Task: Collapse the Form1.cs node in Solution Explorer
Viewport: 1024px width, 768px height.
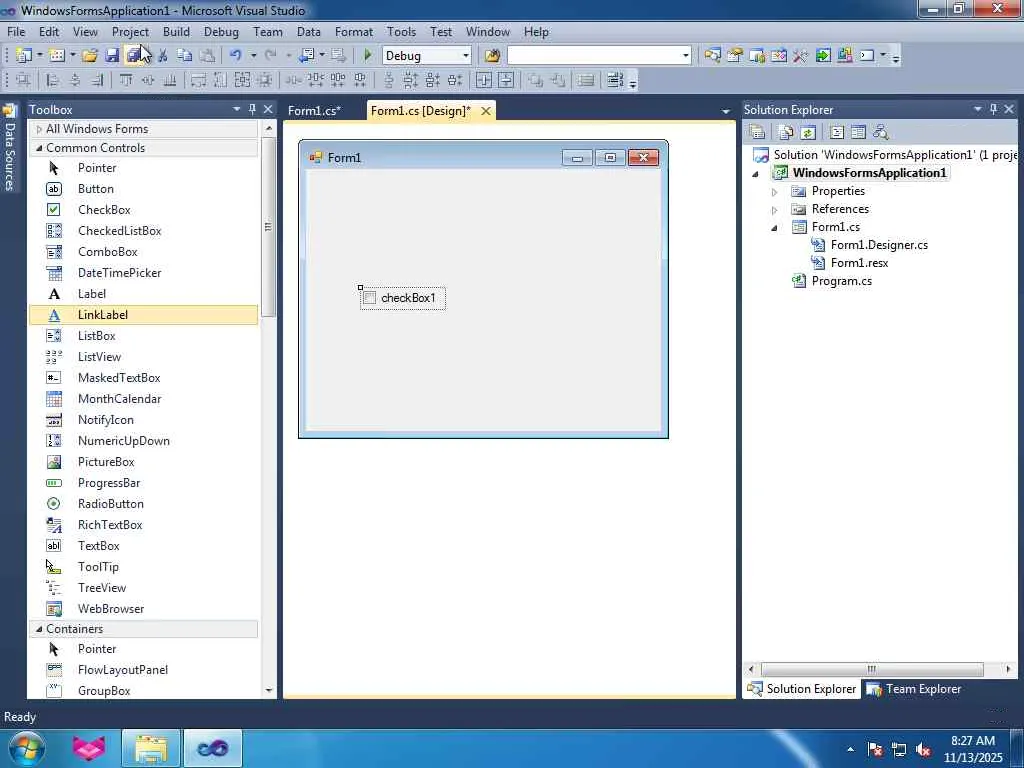Action: [x=775, y=227]
